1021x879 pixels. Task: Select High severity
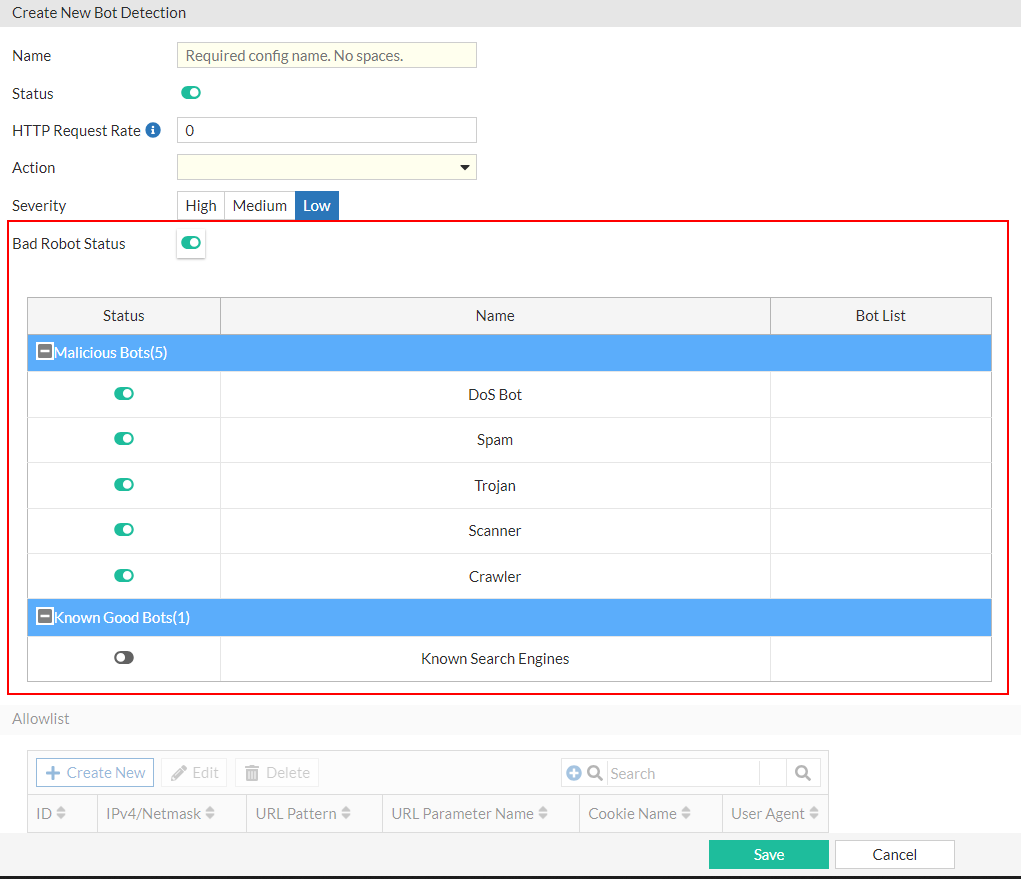tap(200, 205)
